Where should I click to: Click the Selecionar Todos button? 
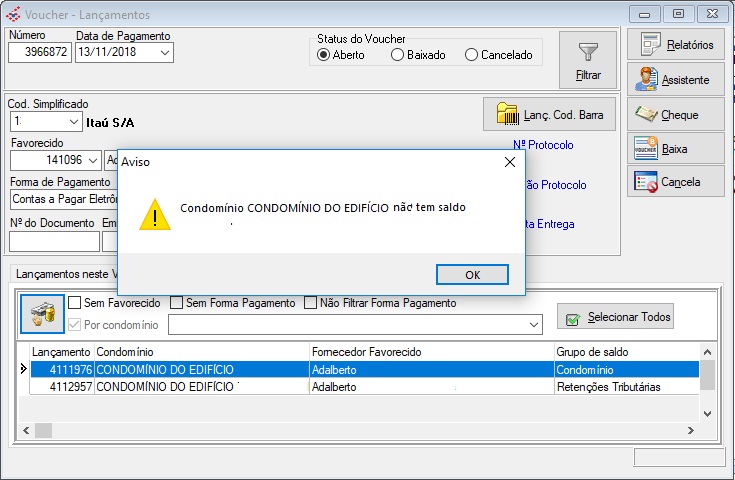615,317
